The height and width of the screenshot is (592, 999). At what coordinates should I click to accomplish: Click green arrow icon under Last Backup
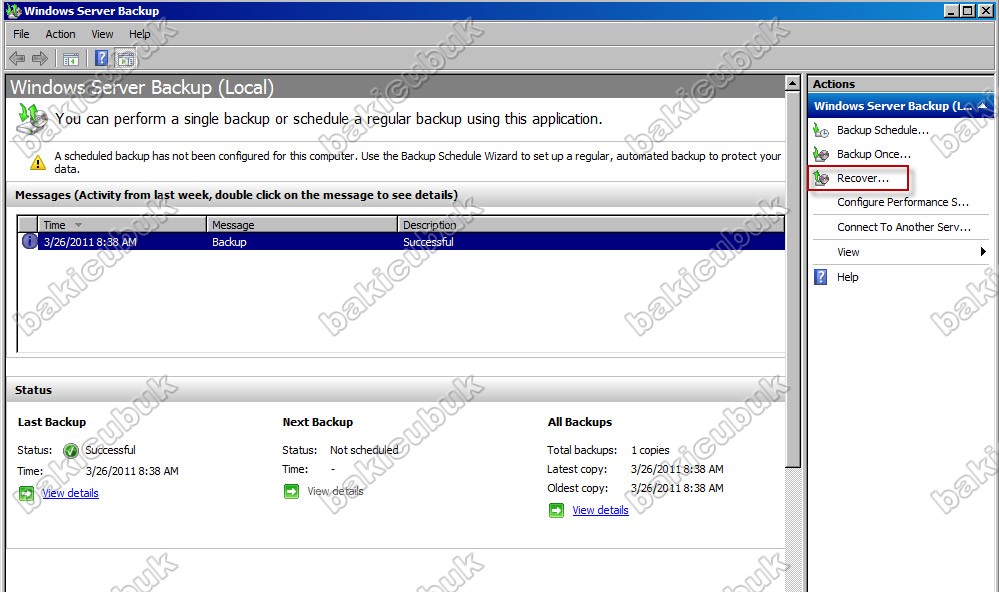point(26,493)
